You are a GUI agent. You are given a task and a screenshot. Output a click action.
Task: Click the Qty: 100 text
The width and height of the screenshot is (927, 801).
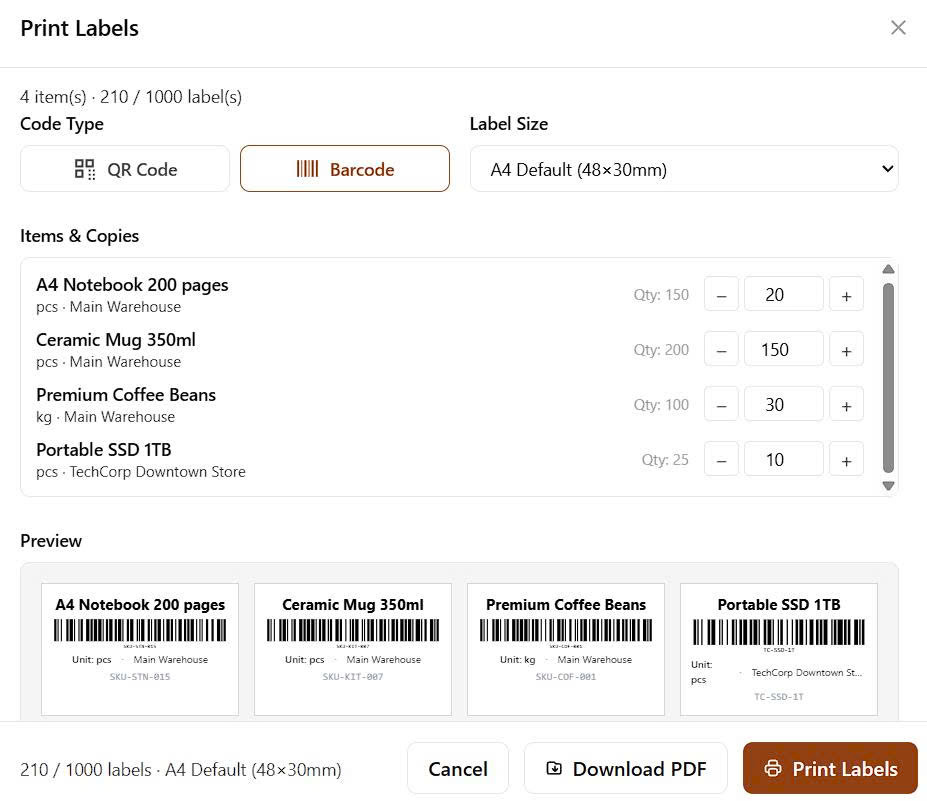[x=661, y=404]
